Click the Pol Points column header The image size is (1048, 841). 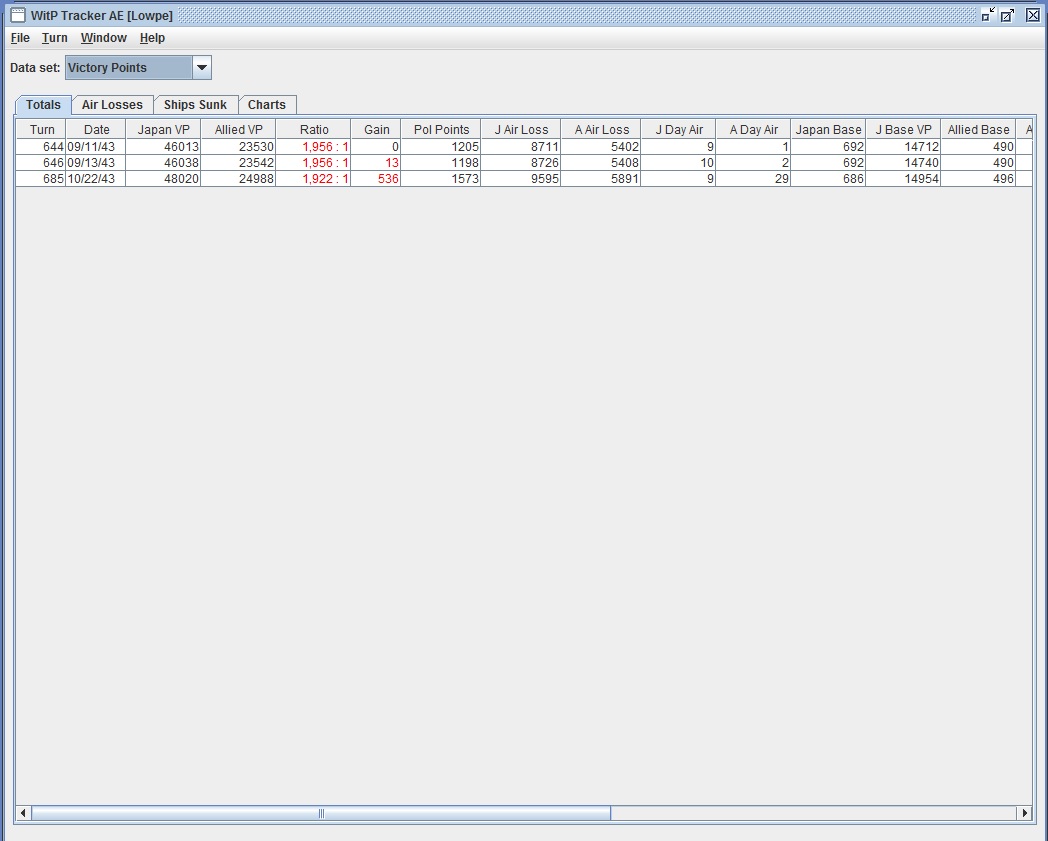point(441,130)
